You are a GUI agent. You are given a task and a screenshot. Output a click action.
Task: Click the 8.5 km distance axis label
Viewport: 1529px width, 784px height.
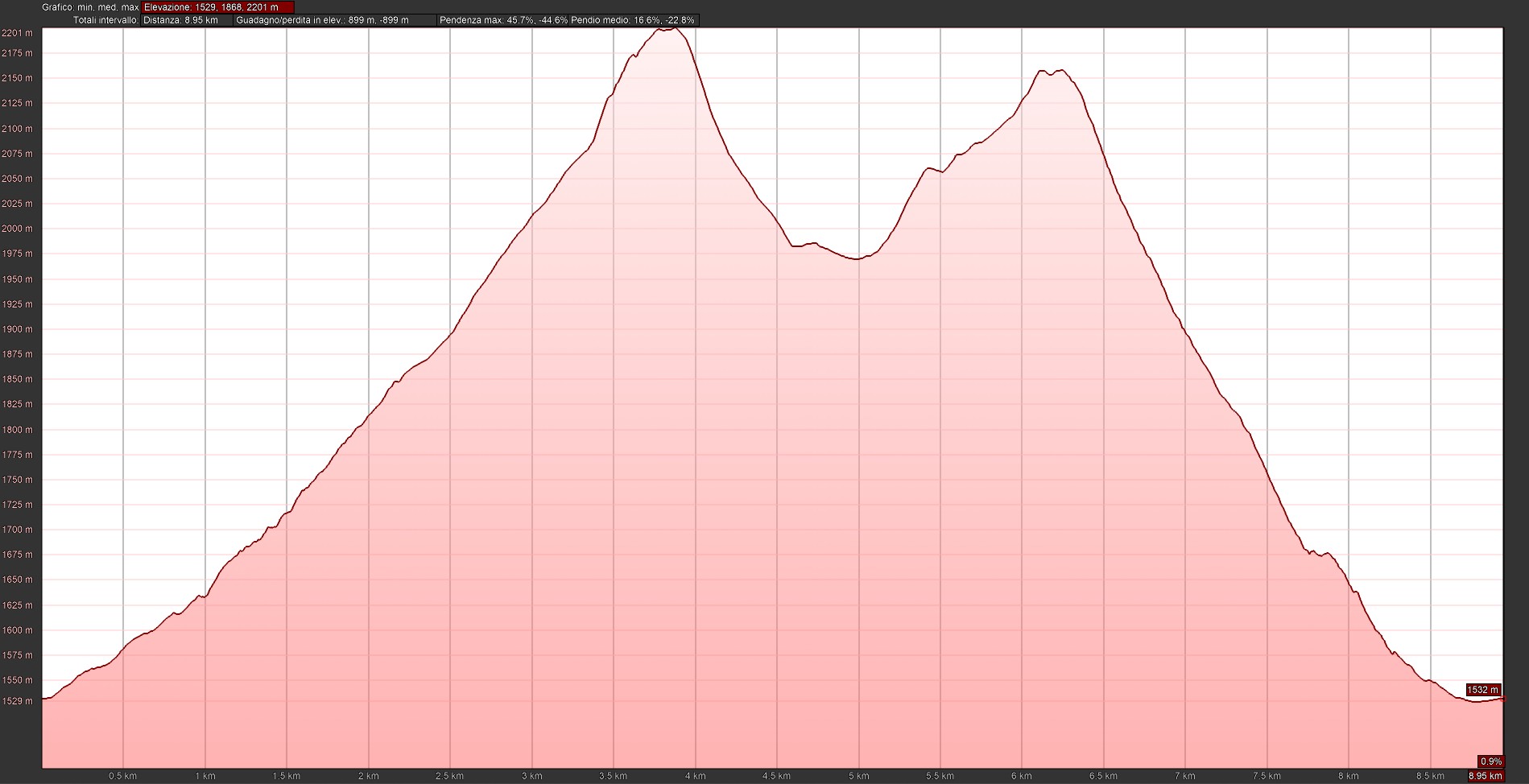click(1430, 776)
